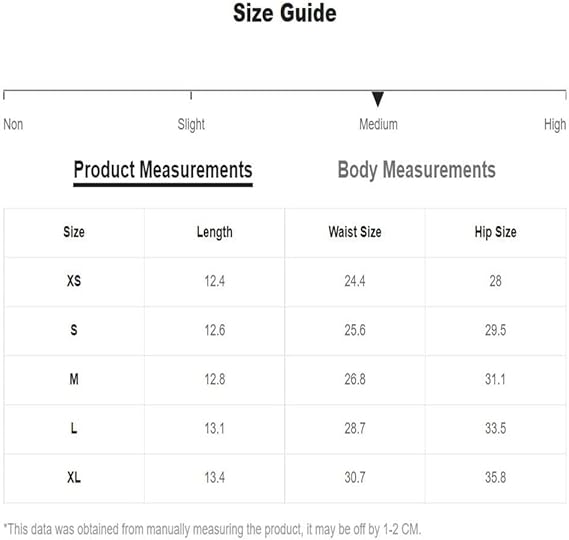Switch to the Body Measurements tab
The height and width of the screenshot is (540, 569).
tap(416, 170)
